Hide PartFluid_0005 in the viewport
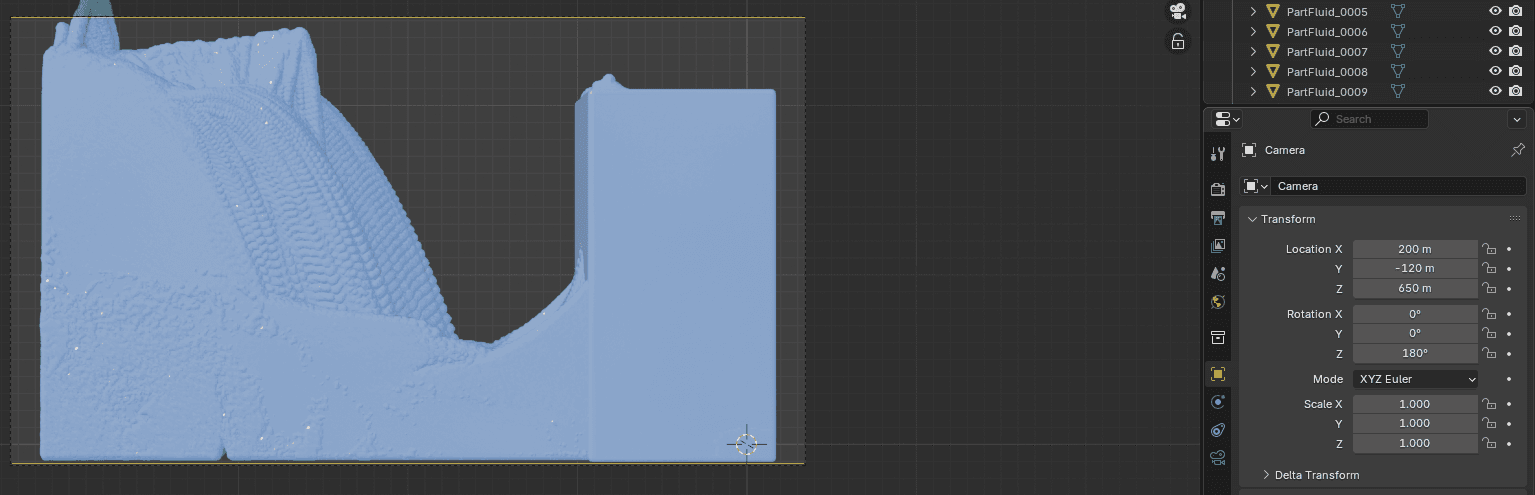 [x=1495, y=12]
